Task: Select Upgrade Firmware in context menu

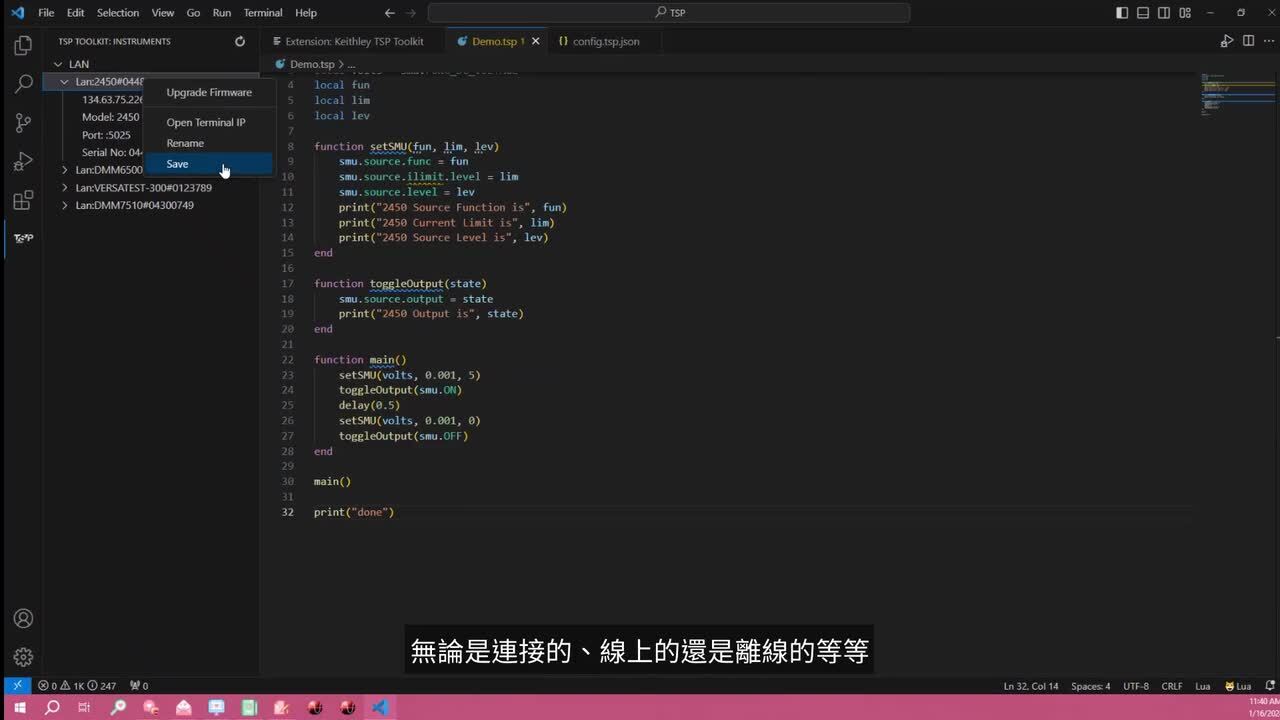Action: point(209,92)
